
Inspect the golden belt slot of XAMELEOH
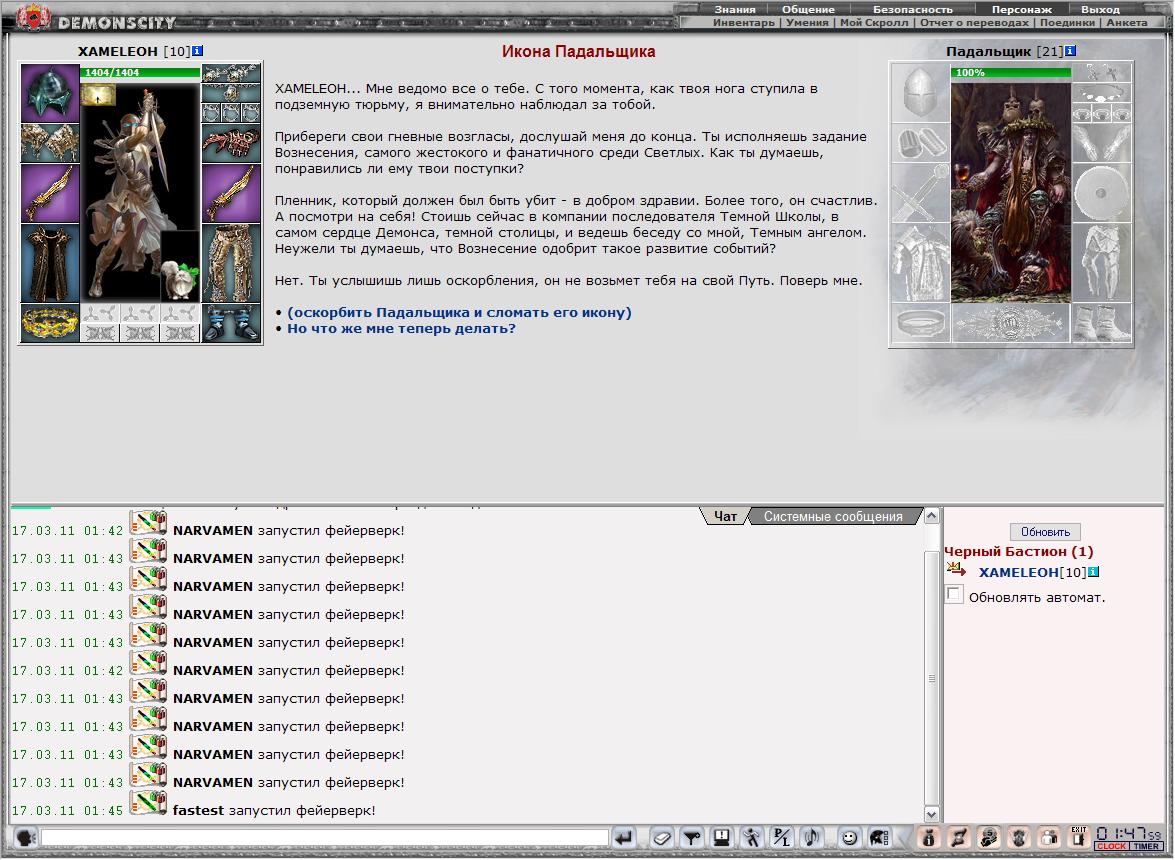coord(50,323)
